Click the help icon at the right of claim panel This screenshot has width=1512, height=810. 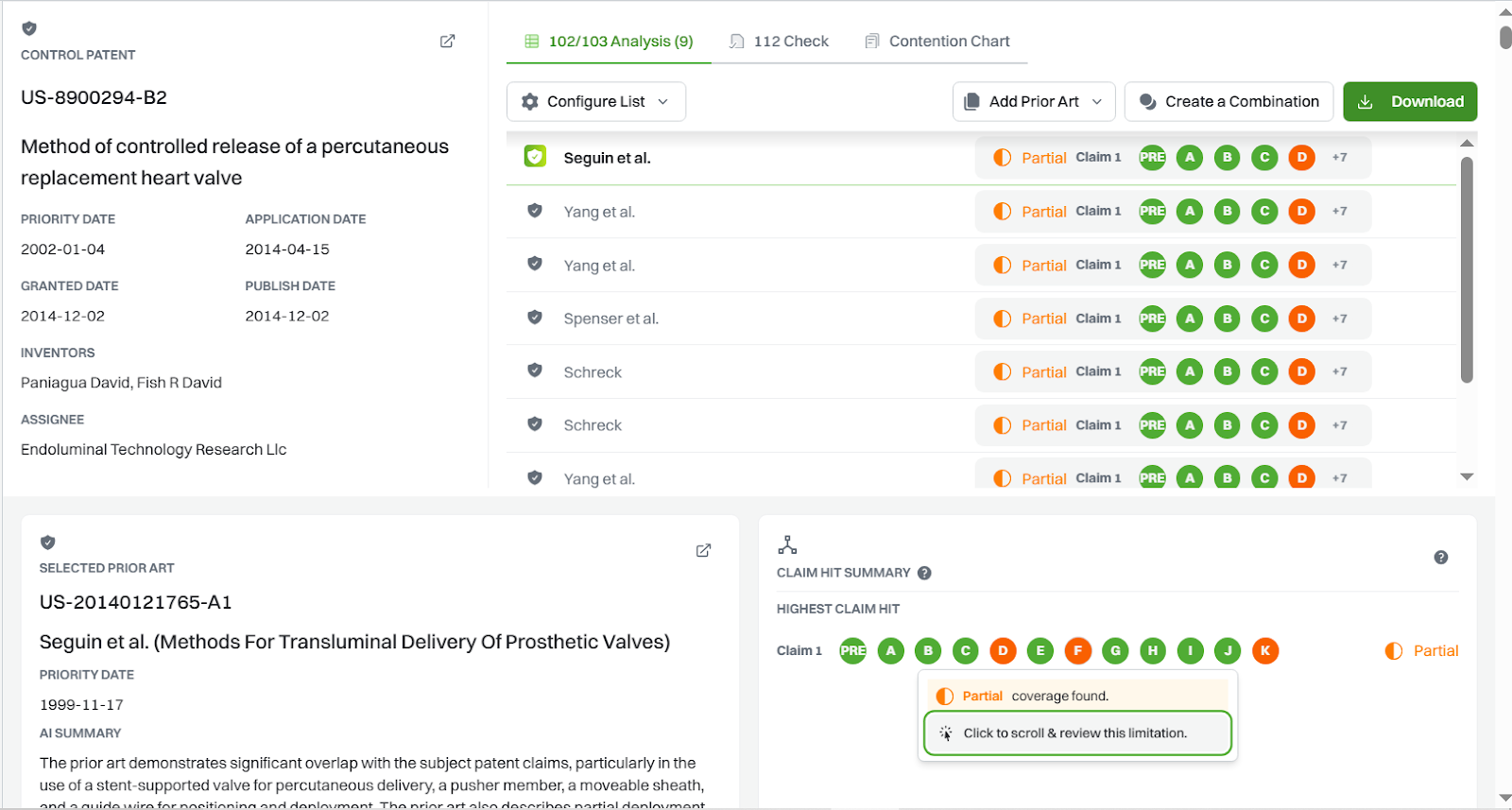click(1440, 558)
